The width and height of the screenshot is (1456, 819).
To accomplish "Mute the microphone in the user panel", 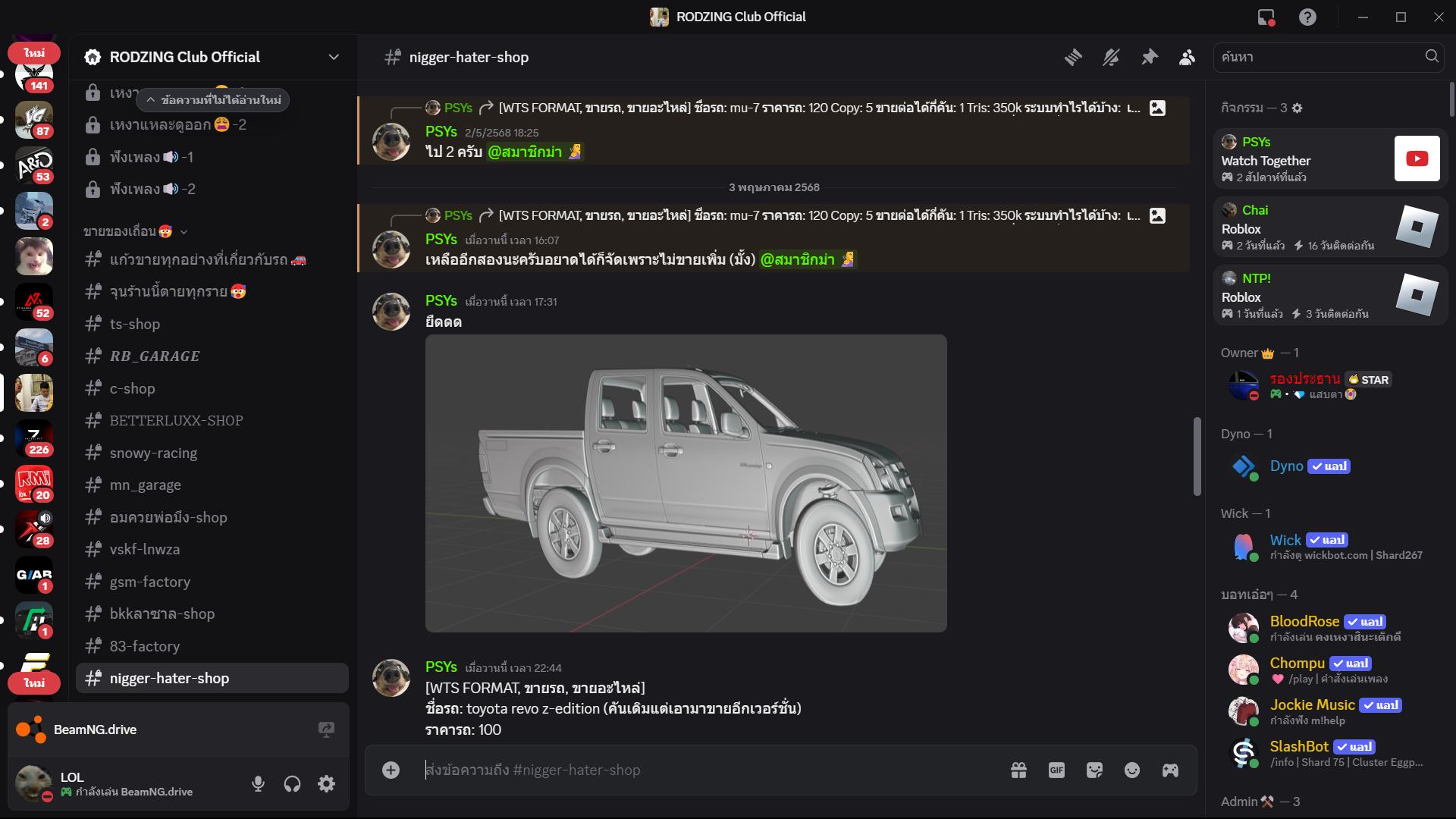I will pos(258,783).
